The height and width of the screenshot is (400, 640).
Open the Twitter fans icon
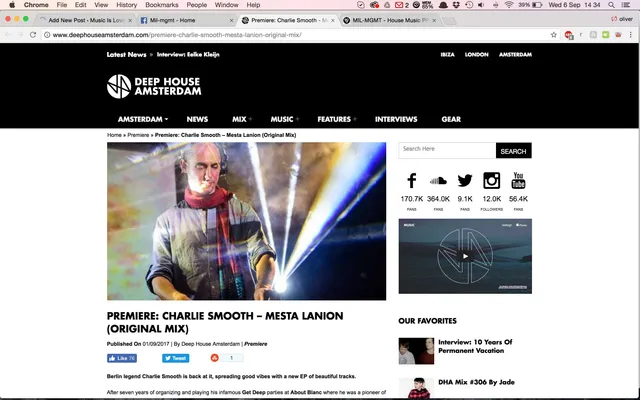pos(465,180)
